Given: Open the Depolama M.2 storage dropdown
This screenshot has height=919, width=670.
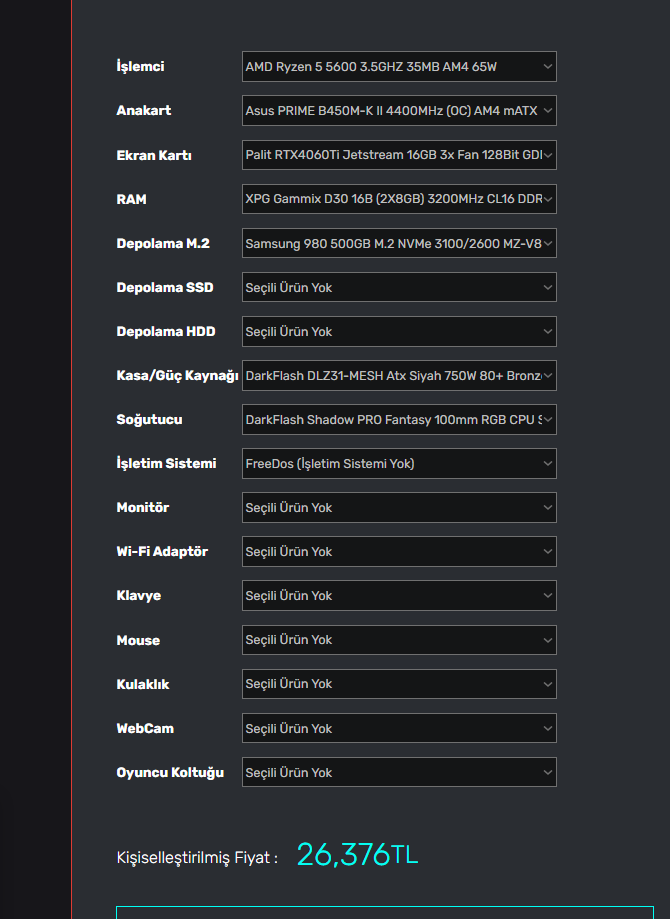Looking at the screenshot, I should pyautogui.click(x=399, y=243).
